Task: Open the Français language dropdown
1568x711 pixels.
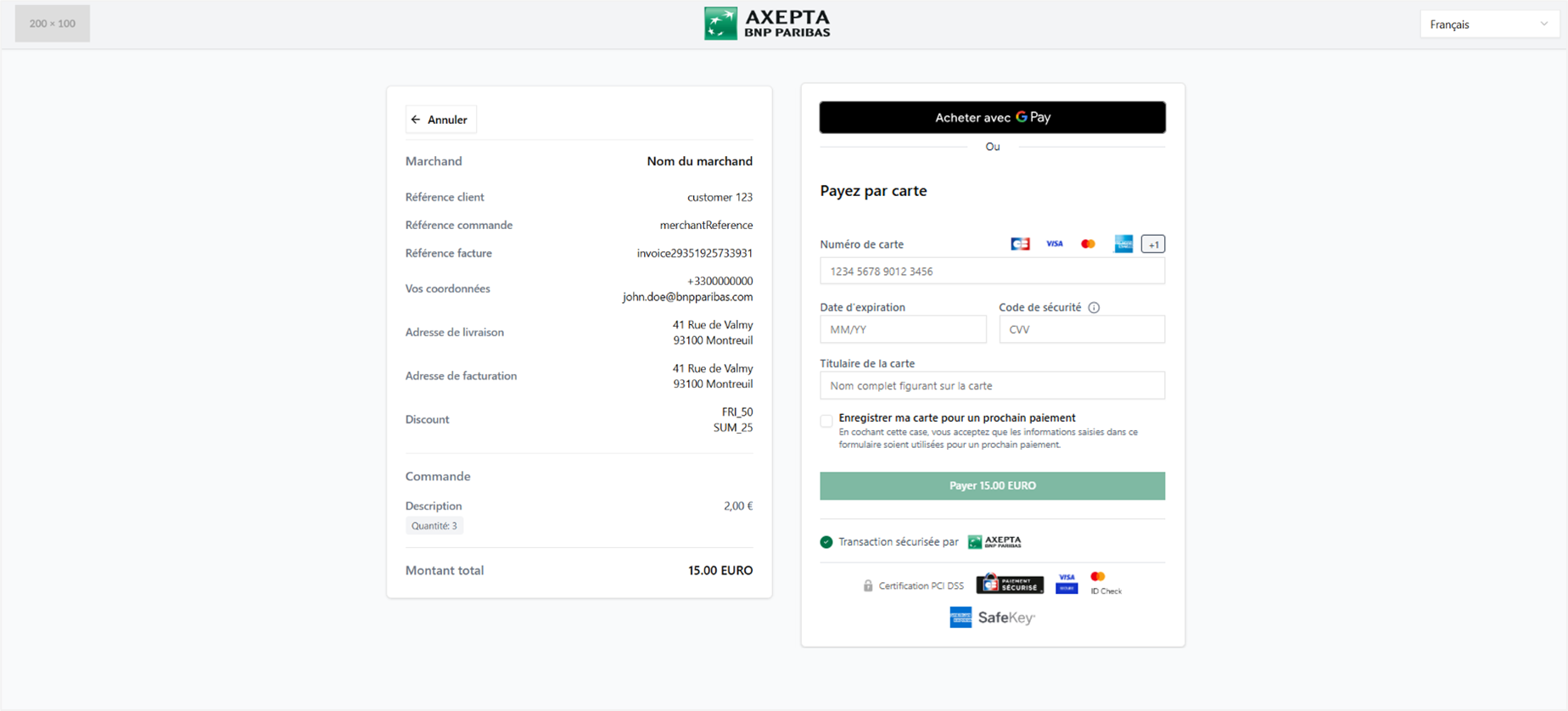Action: (1488, 25)
